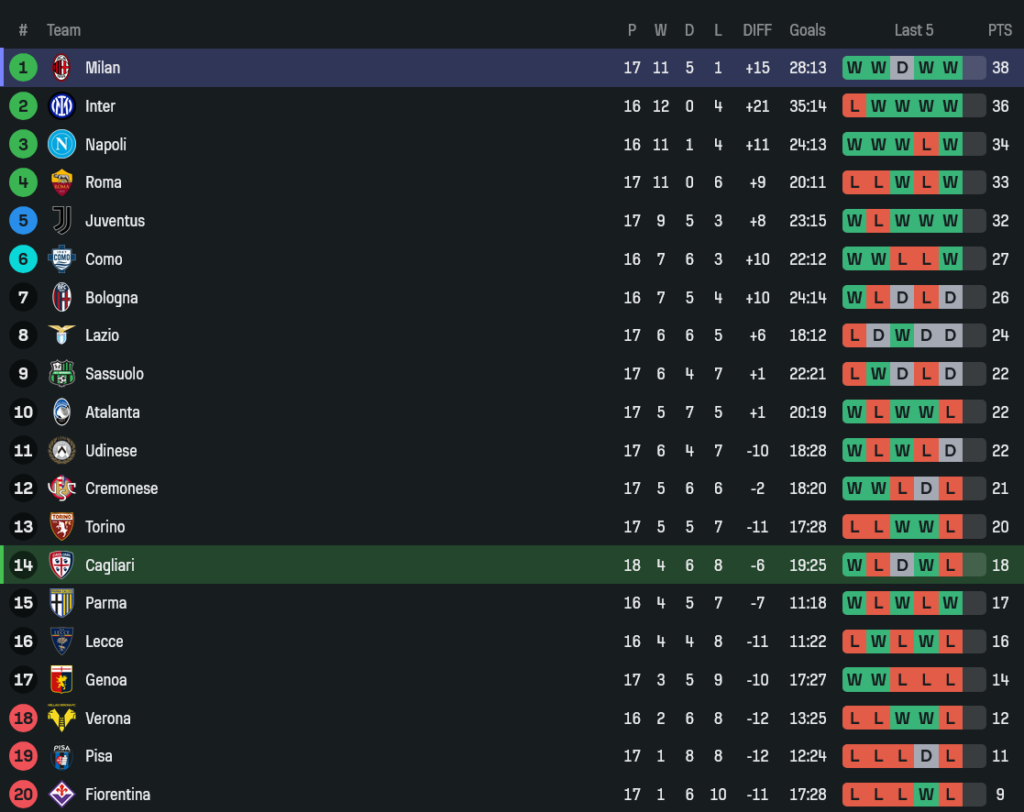Viewport: 1024px width, 812px height.
Task: Click the Napoli club logo
Action: click(x=62, y=144)
